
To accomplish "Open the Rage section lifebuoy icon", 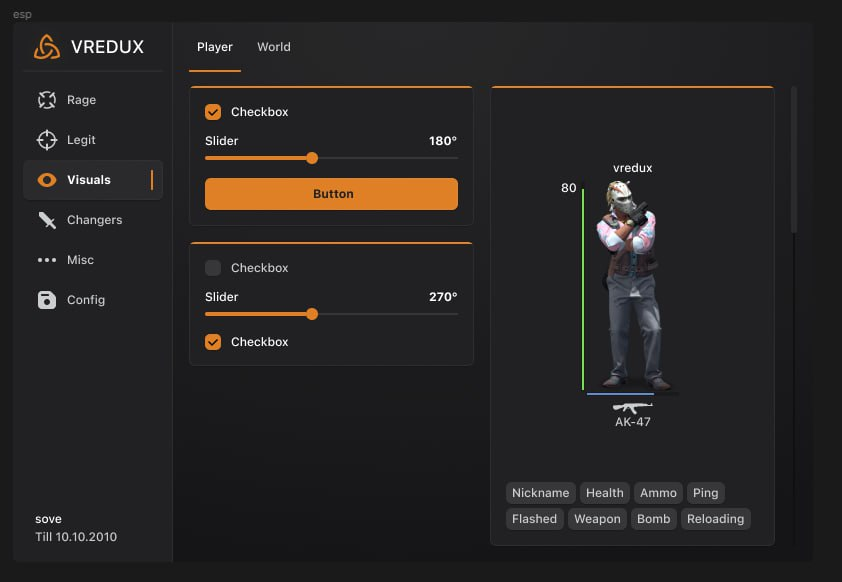I will click(47, 100).
